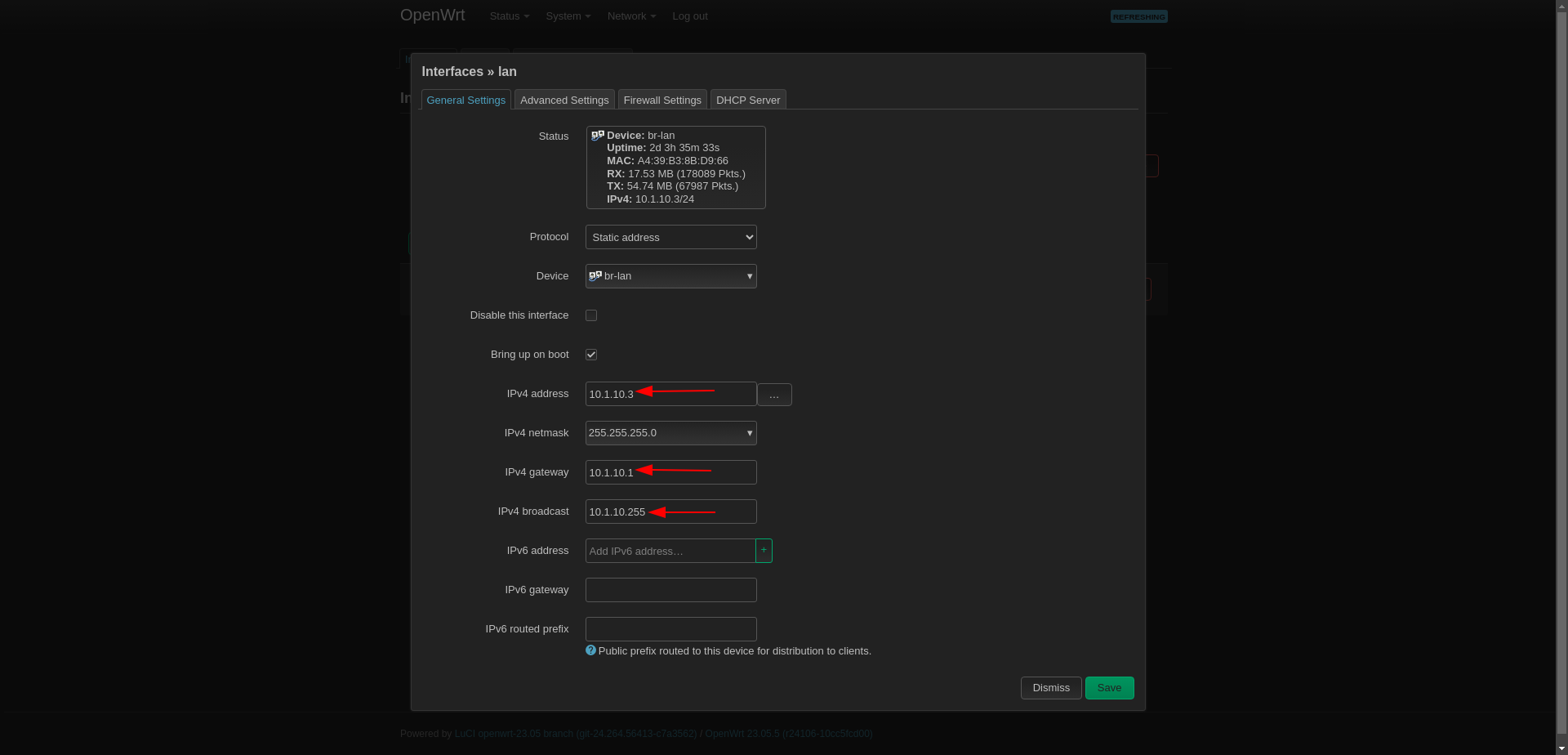Image resolution: width=1568 pixels, height=755 pixels.
Task: Open the Status menu in top navigation
Action: tap(510, 16)
